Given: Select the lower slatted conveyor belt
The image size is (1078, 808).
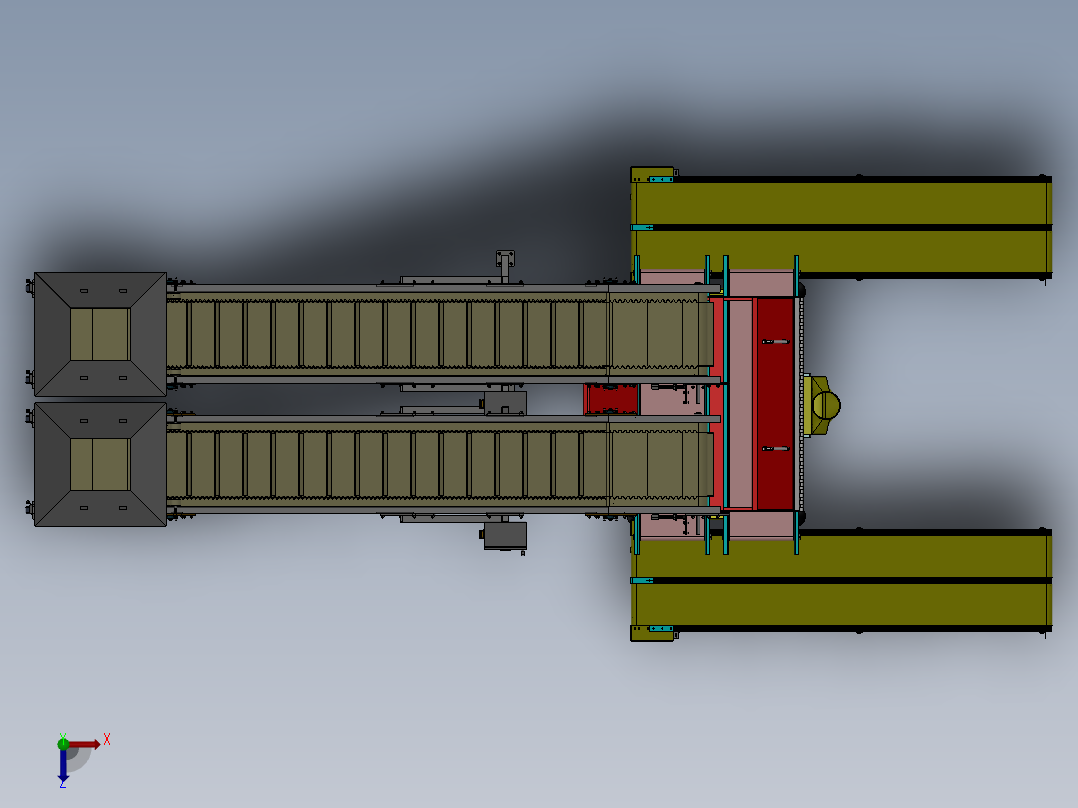Looking at the screenshot, I should (440, 464).
